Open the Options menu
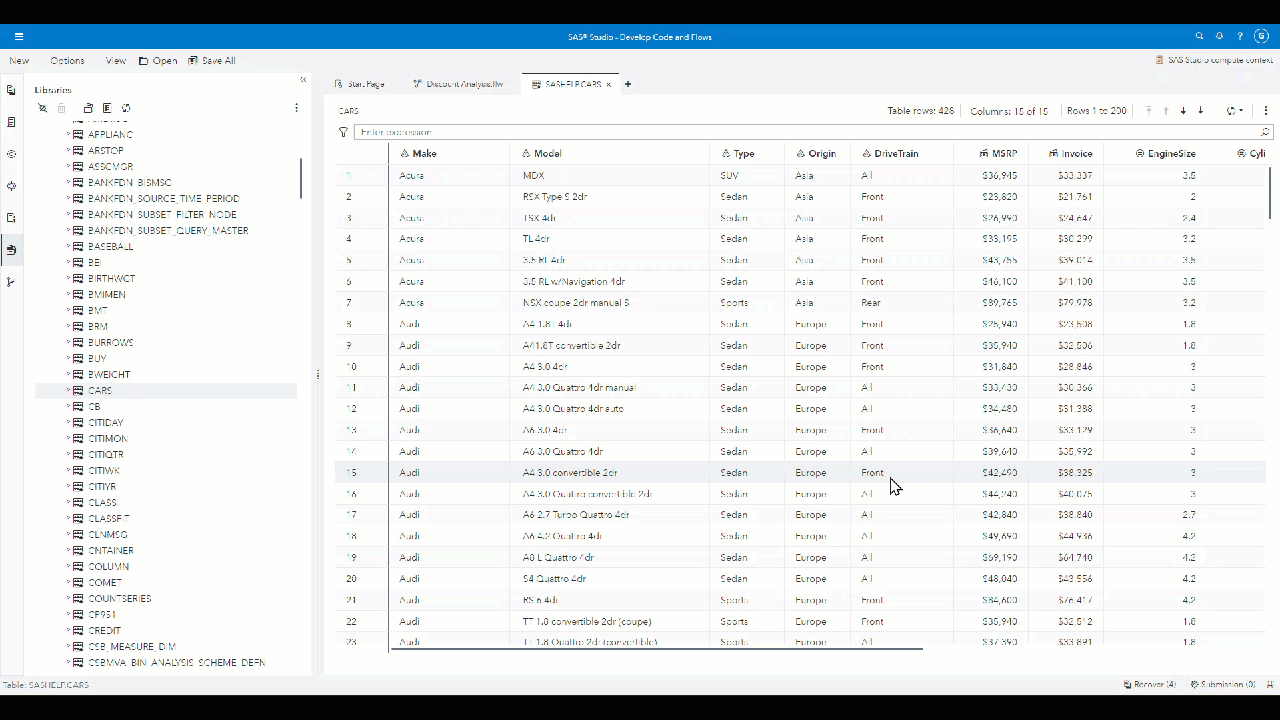 click(67, 60)
